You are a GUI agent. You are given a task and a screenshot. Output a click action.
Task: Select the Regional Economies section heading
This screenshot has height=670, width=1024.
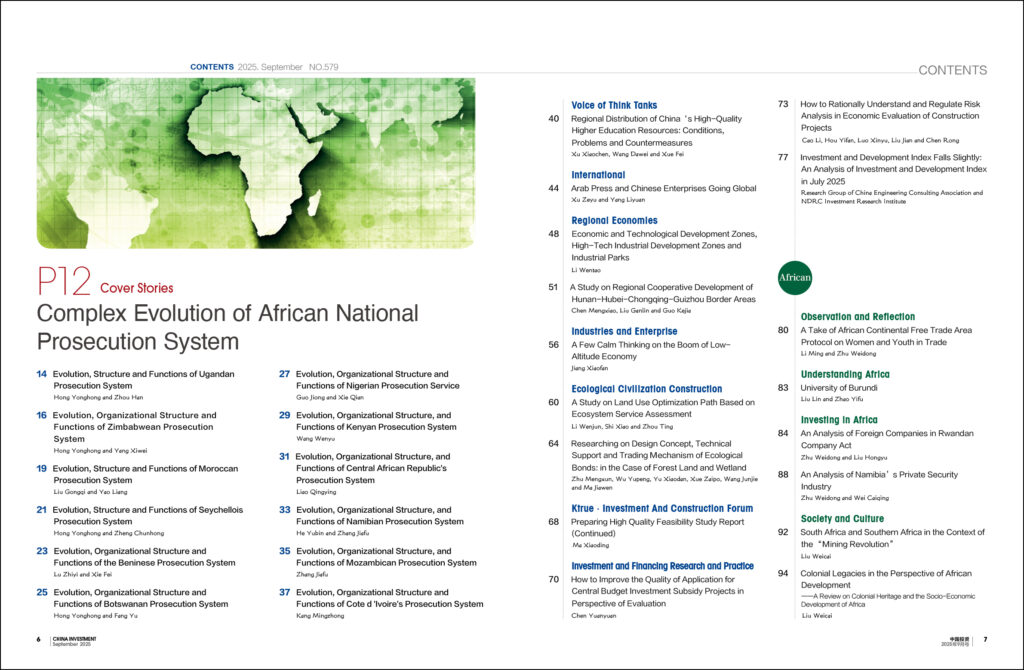614,220
